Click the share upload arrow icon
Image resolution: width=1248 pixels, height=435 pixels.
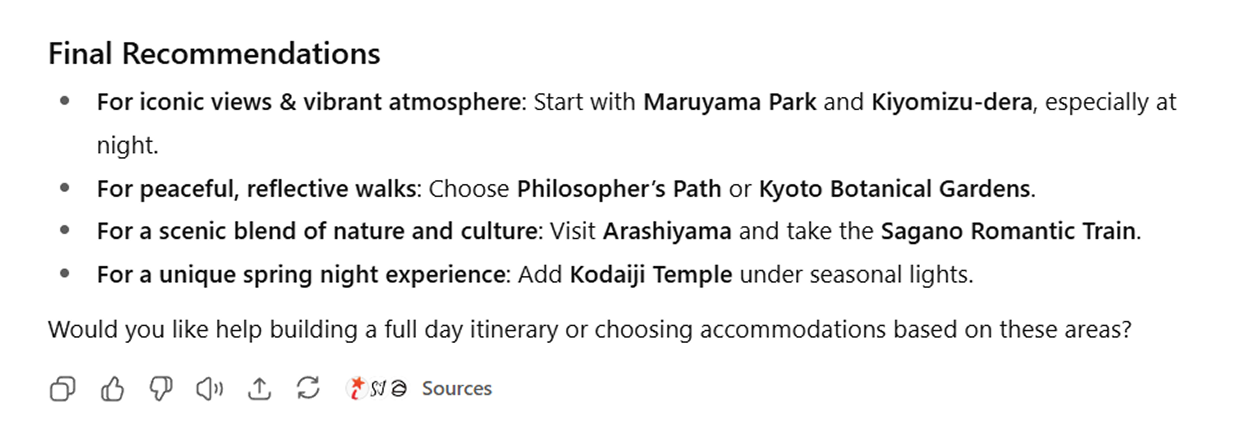pos(259,389)
